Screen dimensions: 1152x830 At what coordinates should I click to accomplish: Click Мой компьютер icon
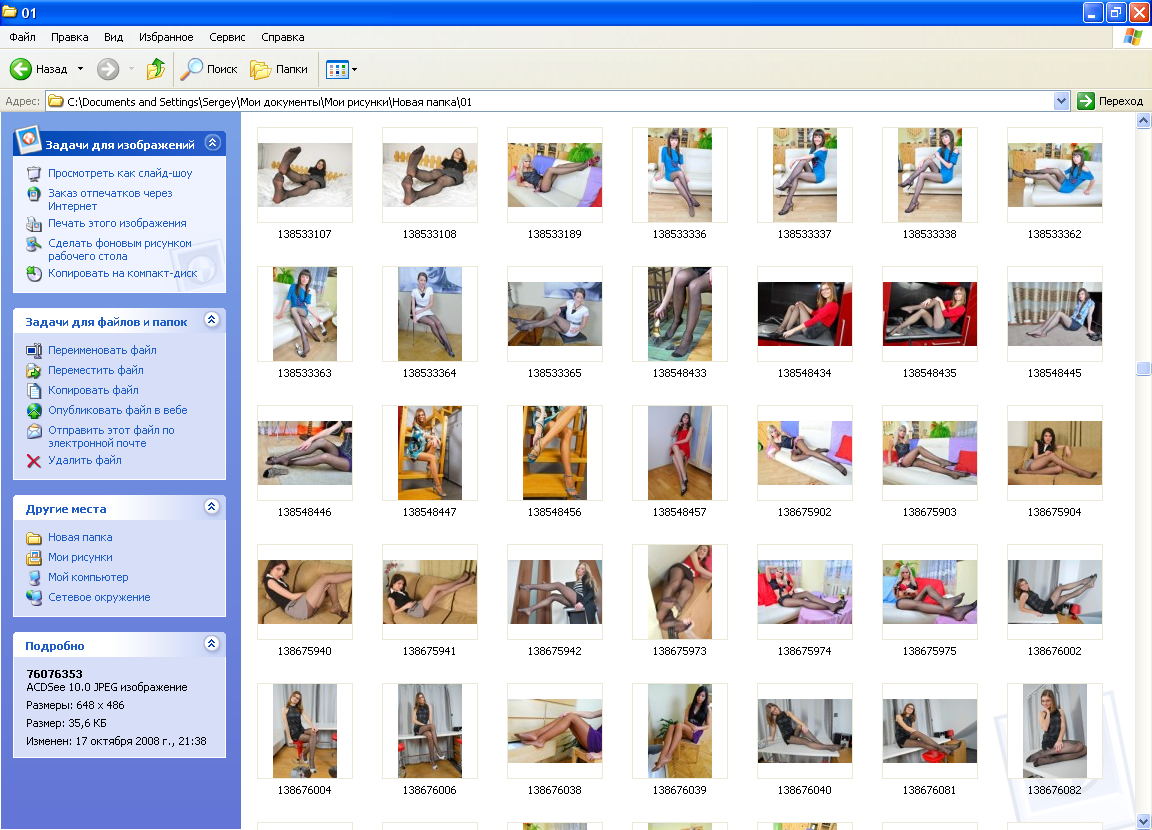tap(34, 578)
